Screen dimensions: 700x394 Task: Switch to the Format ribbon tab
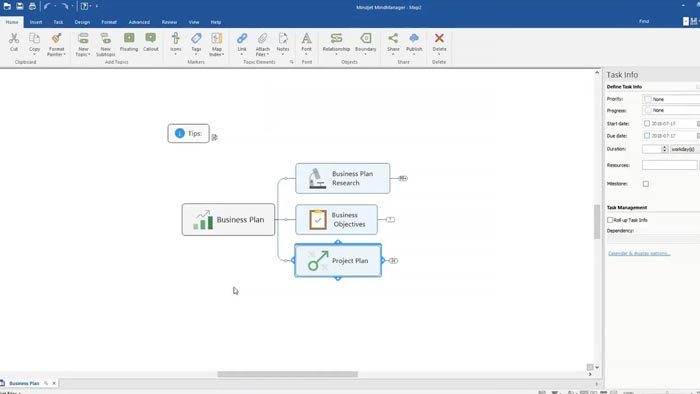(109, 22)
